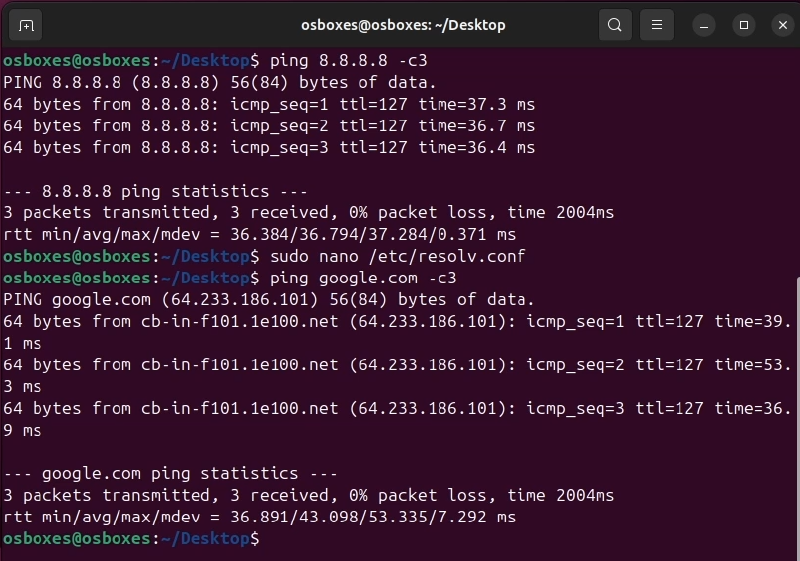Click the 'PING 8.8.8.8 (8.8.8.8) 56(84) bytes' line
This screenshot has width=800, height=561.
[220, 83]
